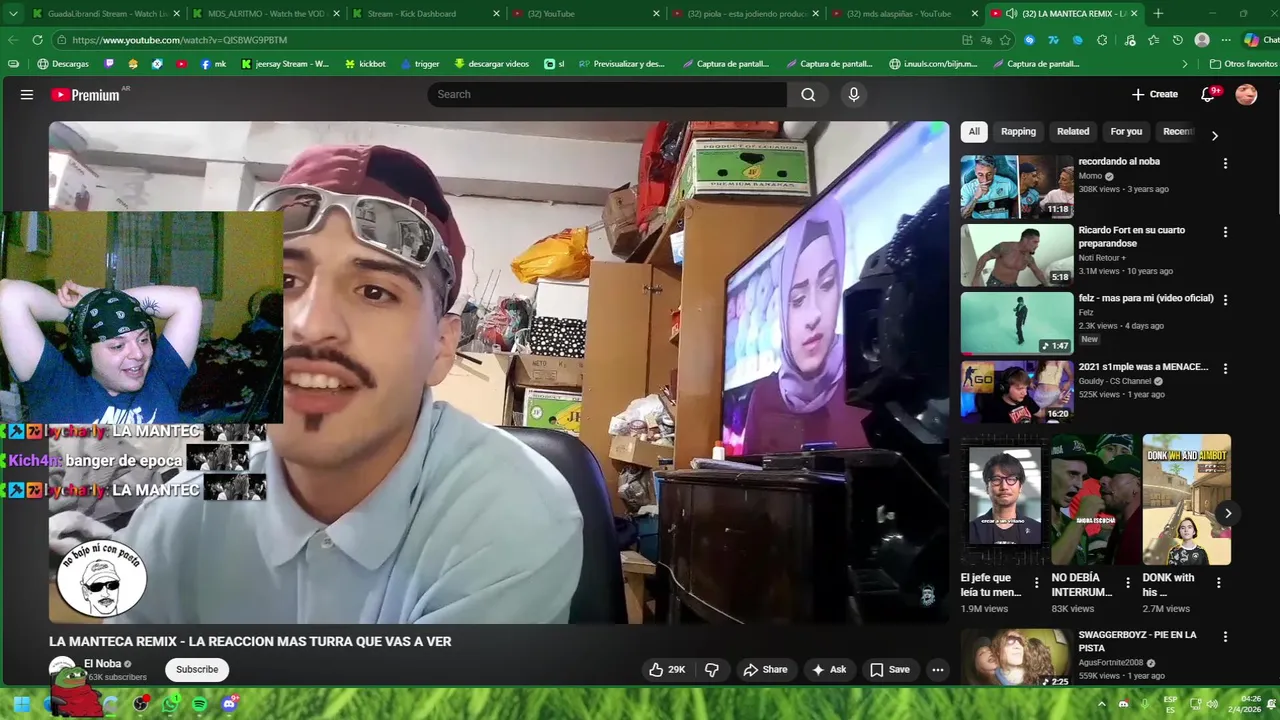Open El Noba channel avatar
Screen dimensions: 1280x720
[x=62, y=669]
